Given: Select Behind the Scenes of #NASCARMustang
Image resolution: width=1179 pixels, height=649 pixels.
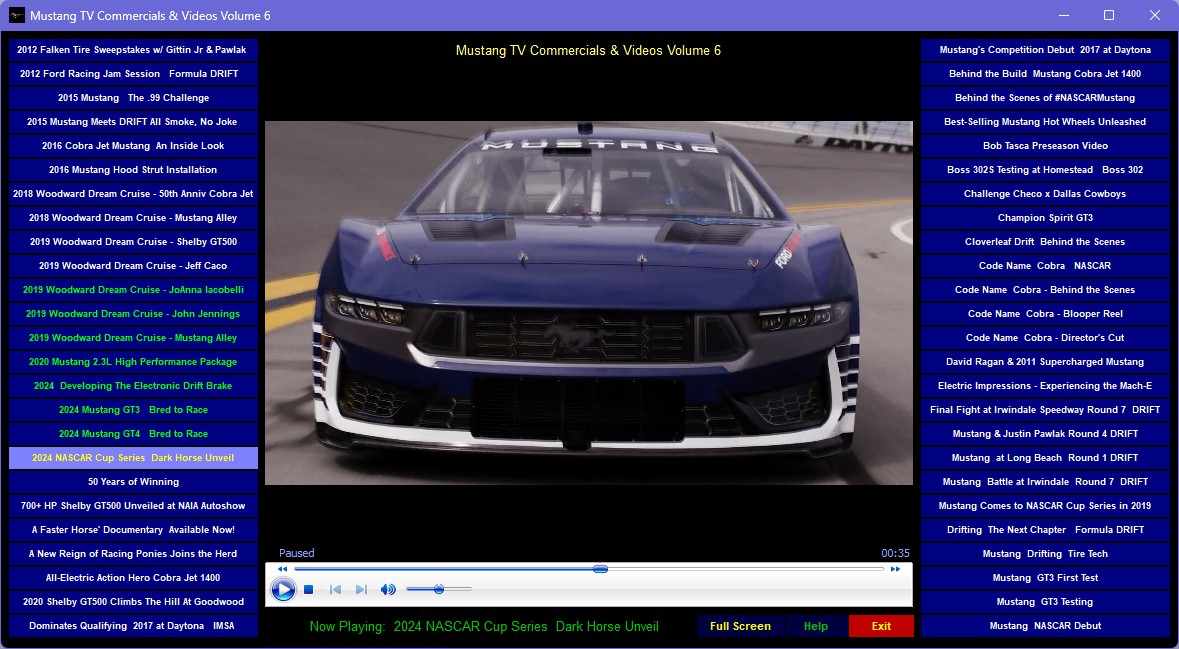Looking at the screenshot, I should point(1045,98).
